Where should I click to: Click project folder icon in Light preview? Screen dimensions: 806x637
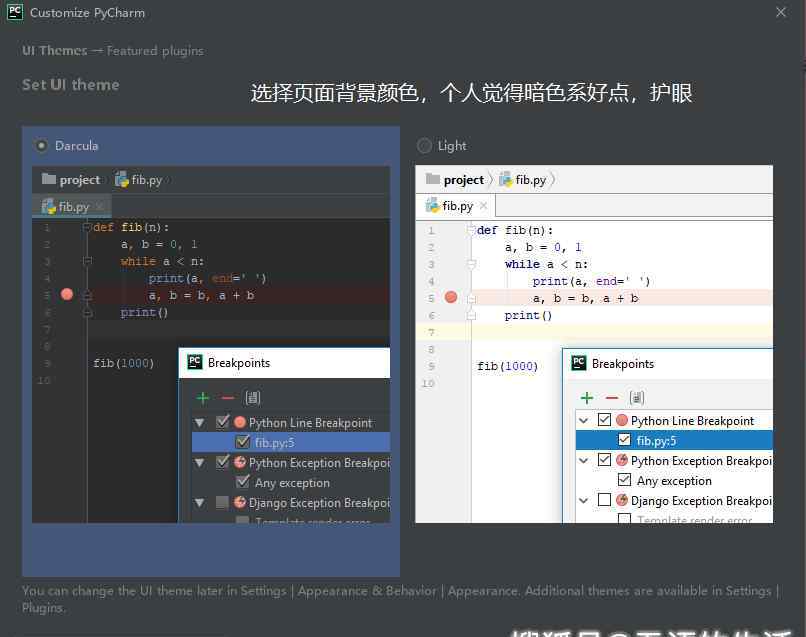pyautogui.click(x=433, y=180)
